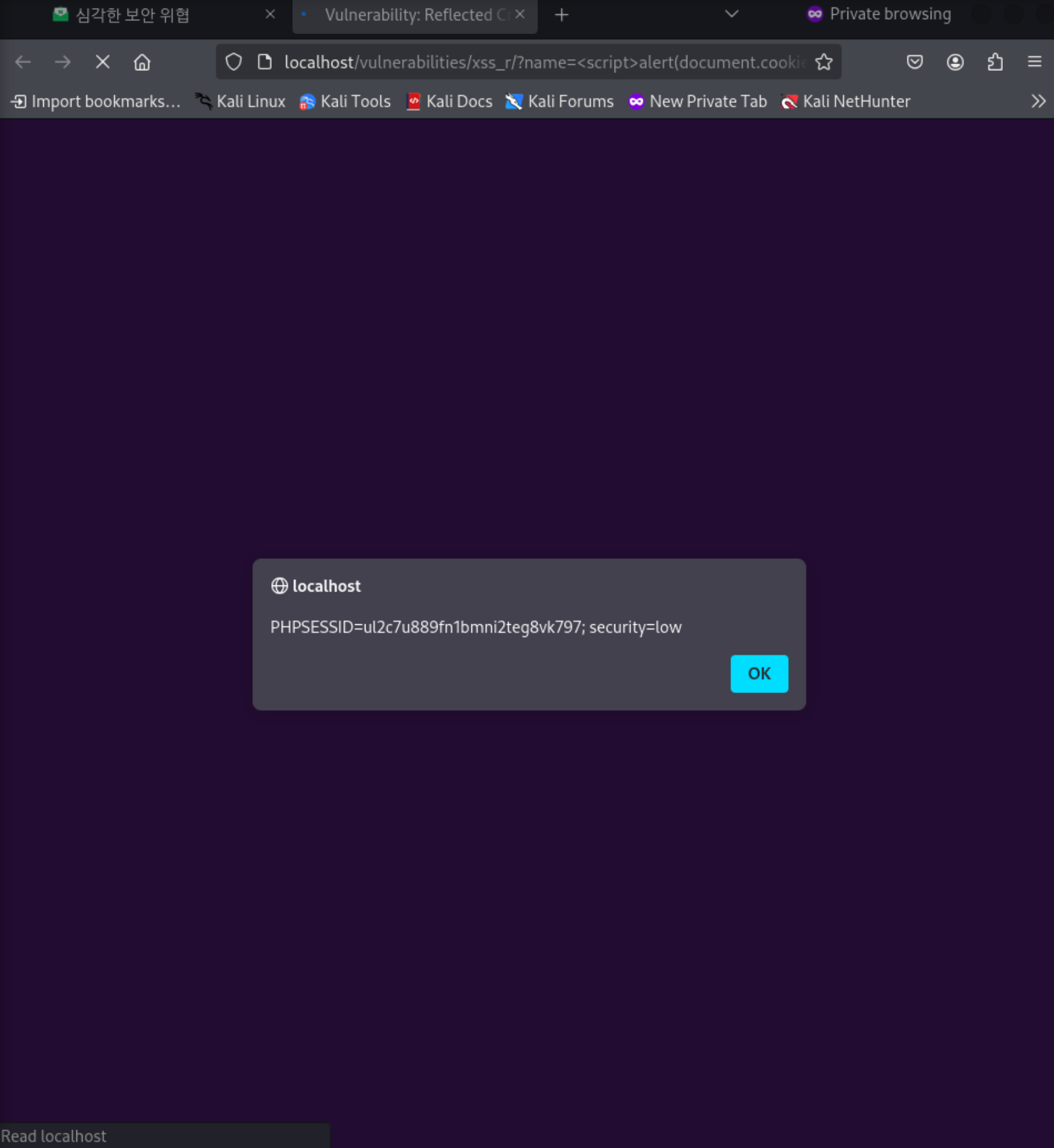Close the 심각한 보안 위협 tab
Image resolution: width=1054 pixels, height=1148 pixels.
[270, 14]
